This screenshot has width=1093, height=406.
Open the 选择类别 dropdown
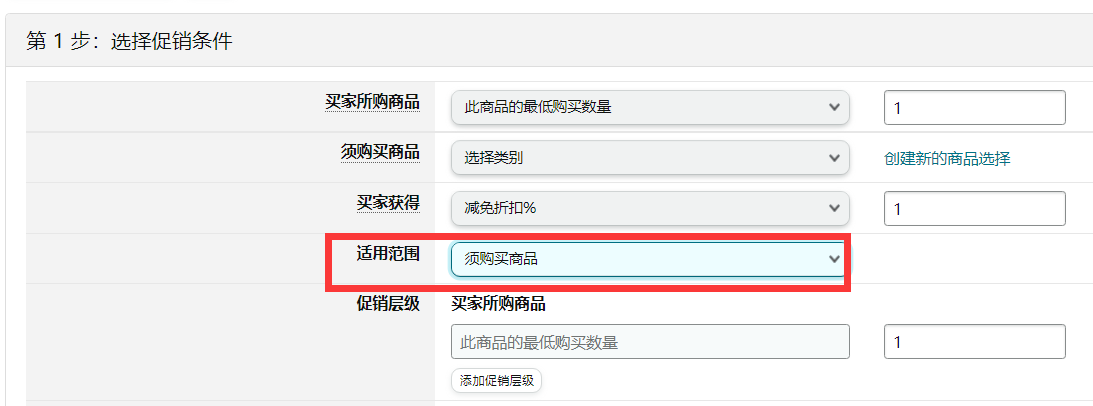click(650, 158)
